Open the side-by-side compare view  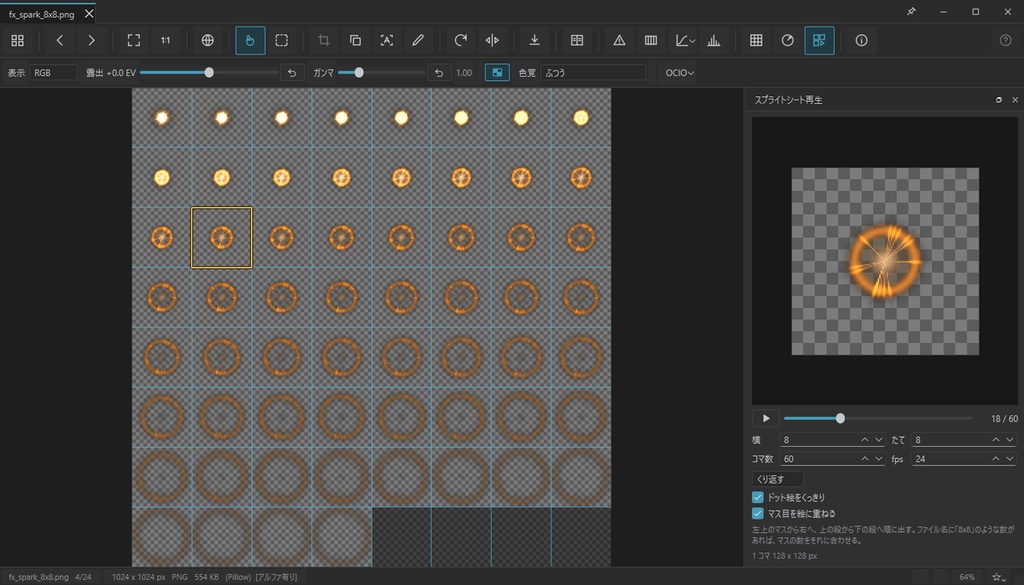coord(577,40)
